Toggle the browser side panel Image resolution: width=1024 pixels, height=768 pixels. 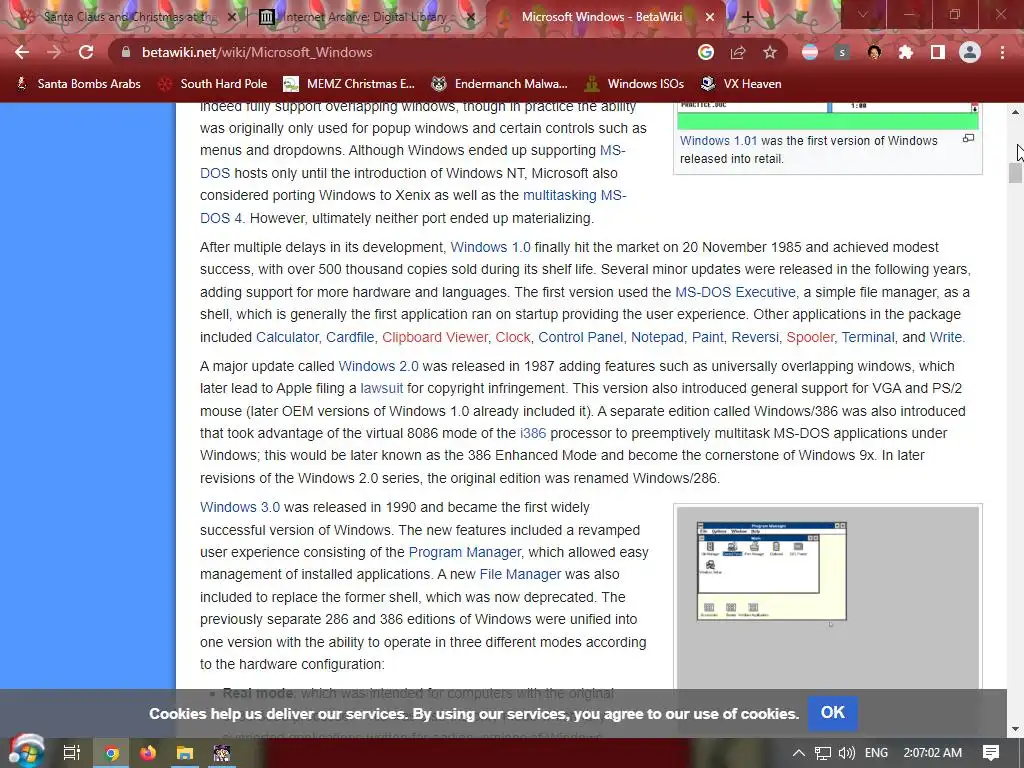click(x=938, y=52)
